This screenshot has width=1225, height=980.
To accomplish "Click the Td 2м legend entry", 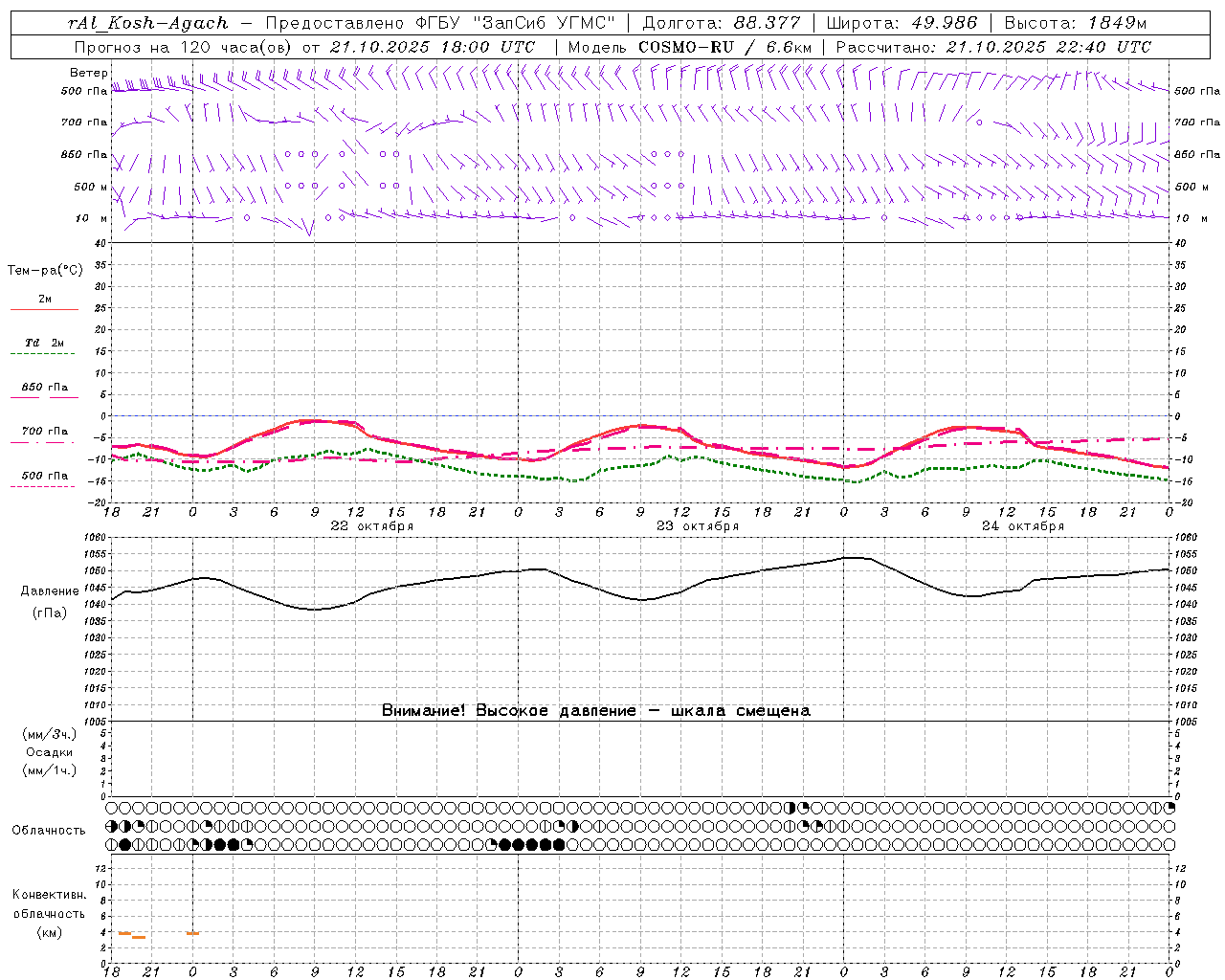I will pyautogui.click(x=44, y=343).
